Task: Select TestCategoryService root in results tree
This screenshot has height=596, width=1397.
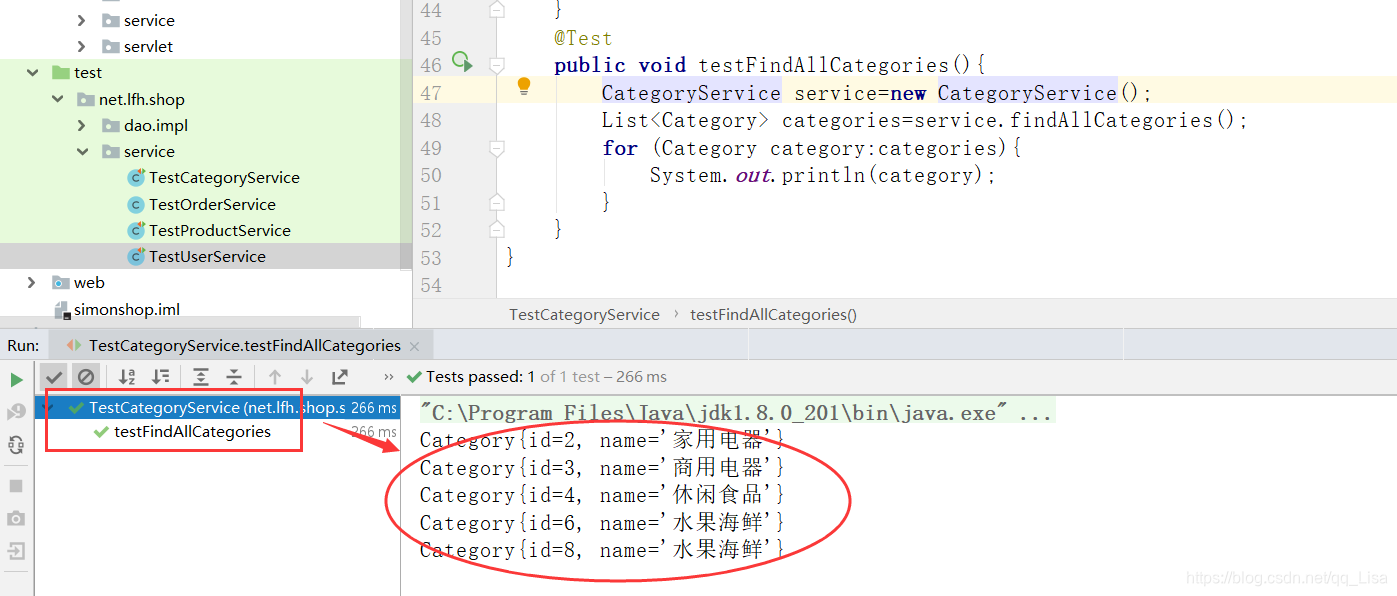Action: (x=217, y=408)
